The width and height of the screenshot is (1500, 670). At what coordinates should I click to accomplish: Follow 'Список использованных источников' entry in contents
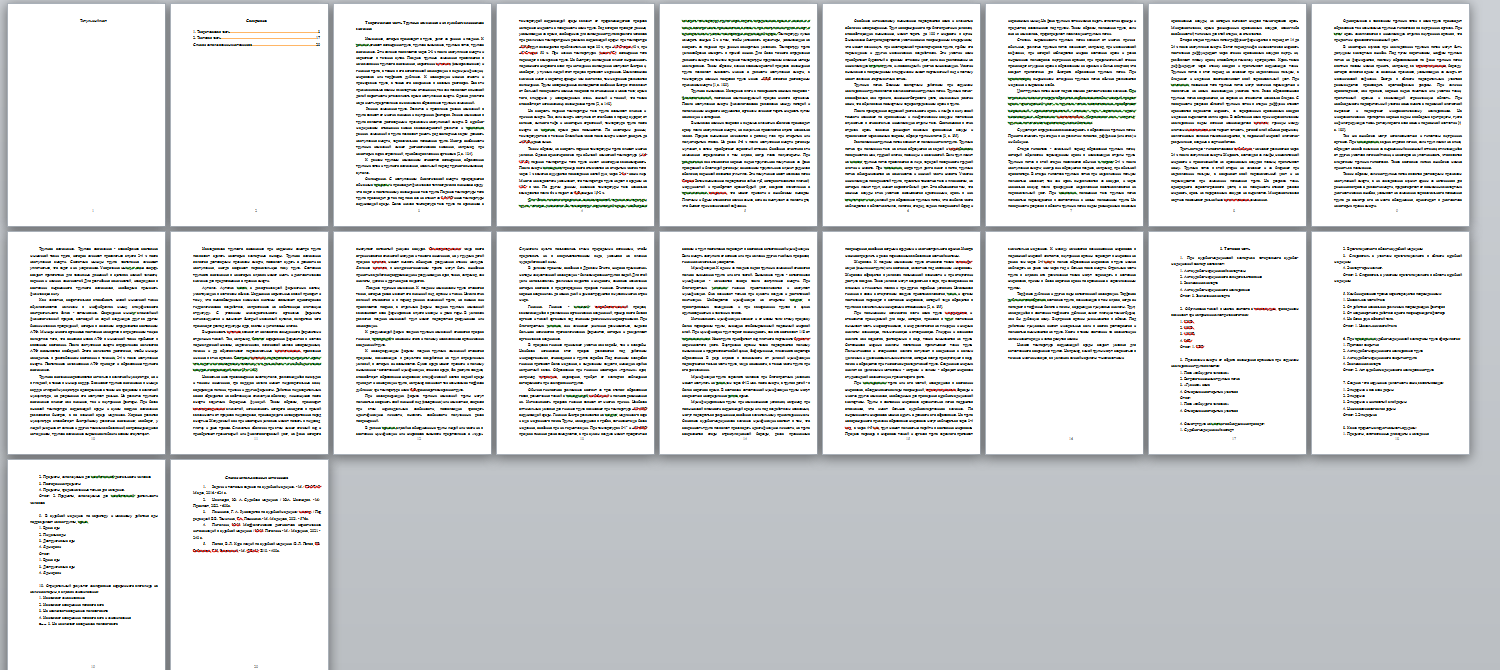pos(256,44)
